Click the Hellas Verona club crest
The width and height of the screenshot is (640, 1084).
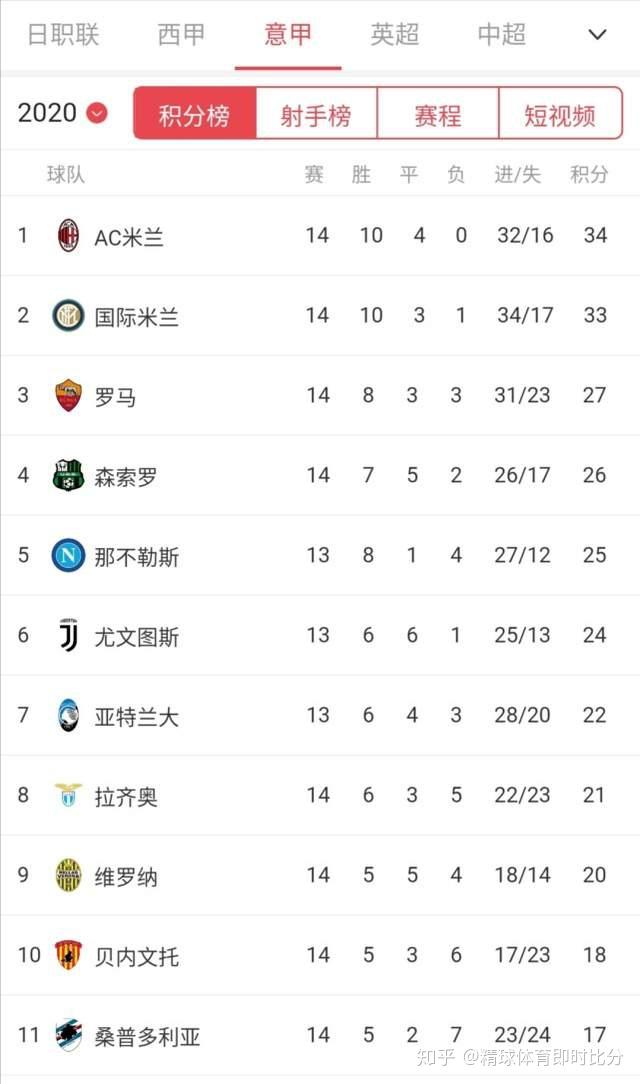[68, 876]
